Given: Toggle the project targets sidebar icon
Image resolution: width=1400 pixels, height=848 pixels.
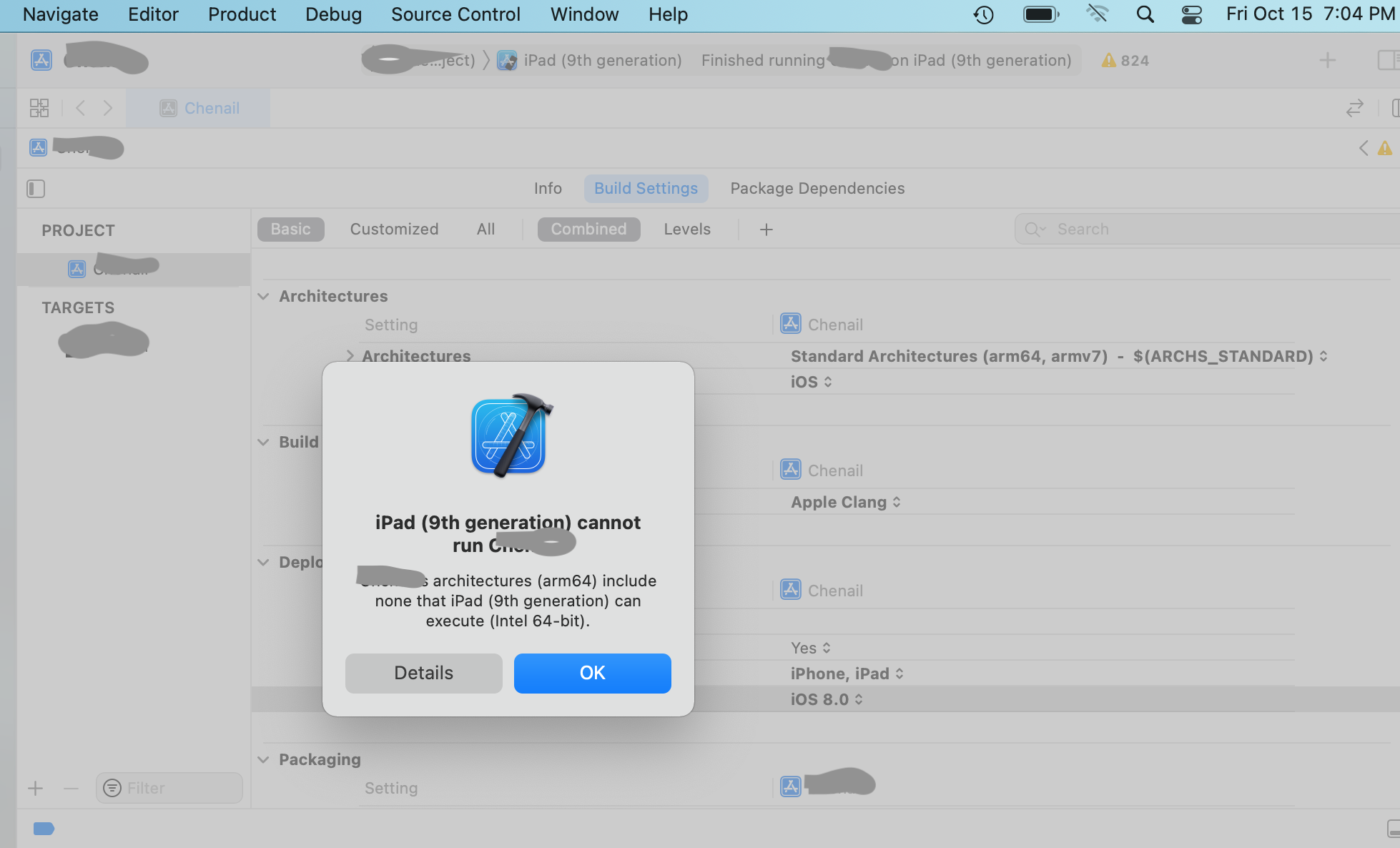Looking at the screenshot, I should tap(36, 189).
